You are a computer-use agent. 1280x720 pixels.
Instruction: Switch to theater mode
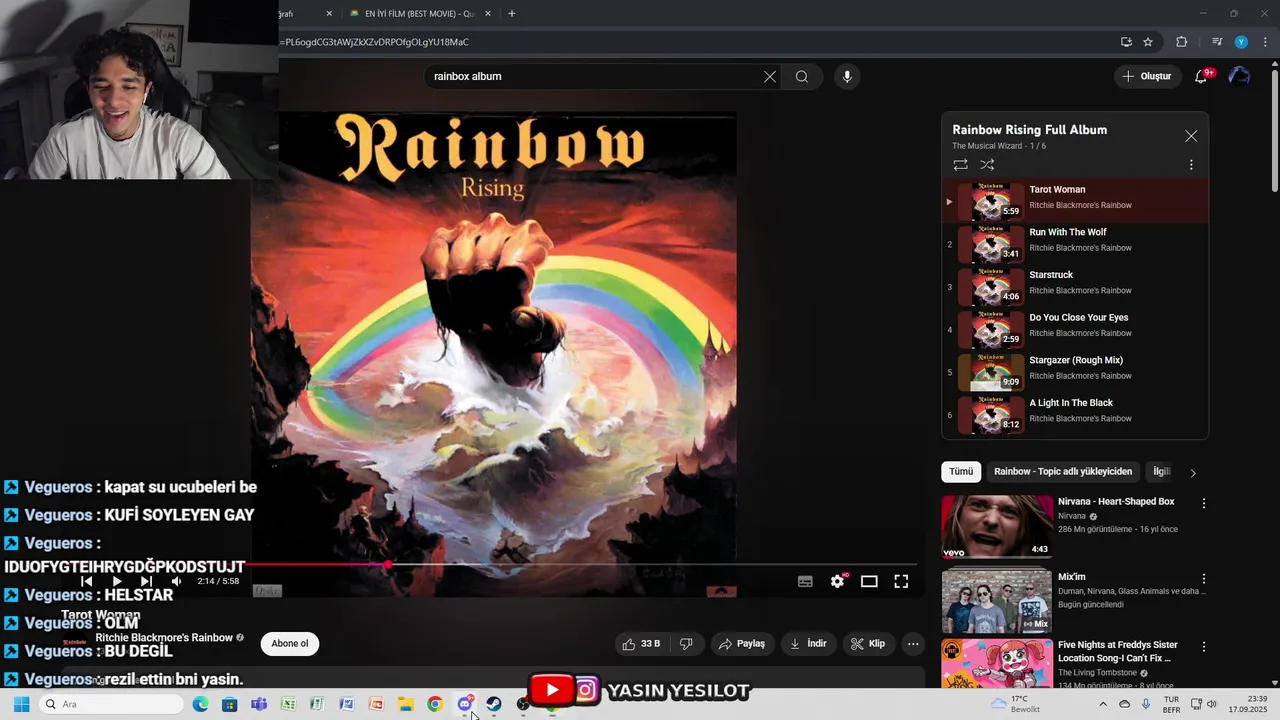[x=869, y=581]
